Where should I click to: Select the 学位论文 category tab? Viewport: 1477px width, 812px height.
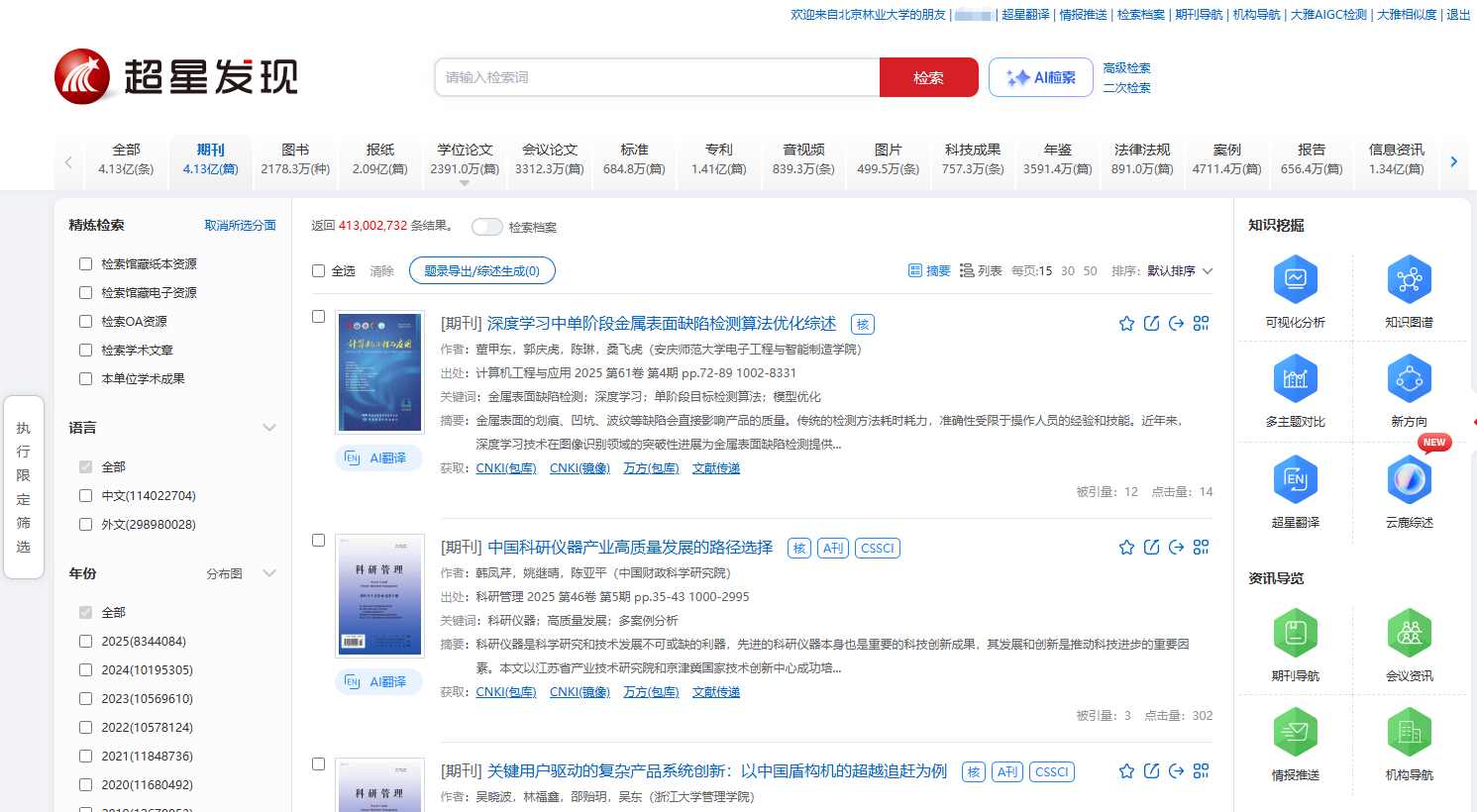click(x=465, y=159)
